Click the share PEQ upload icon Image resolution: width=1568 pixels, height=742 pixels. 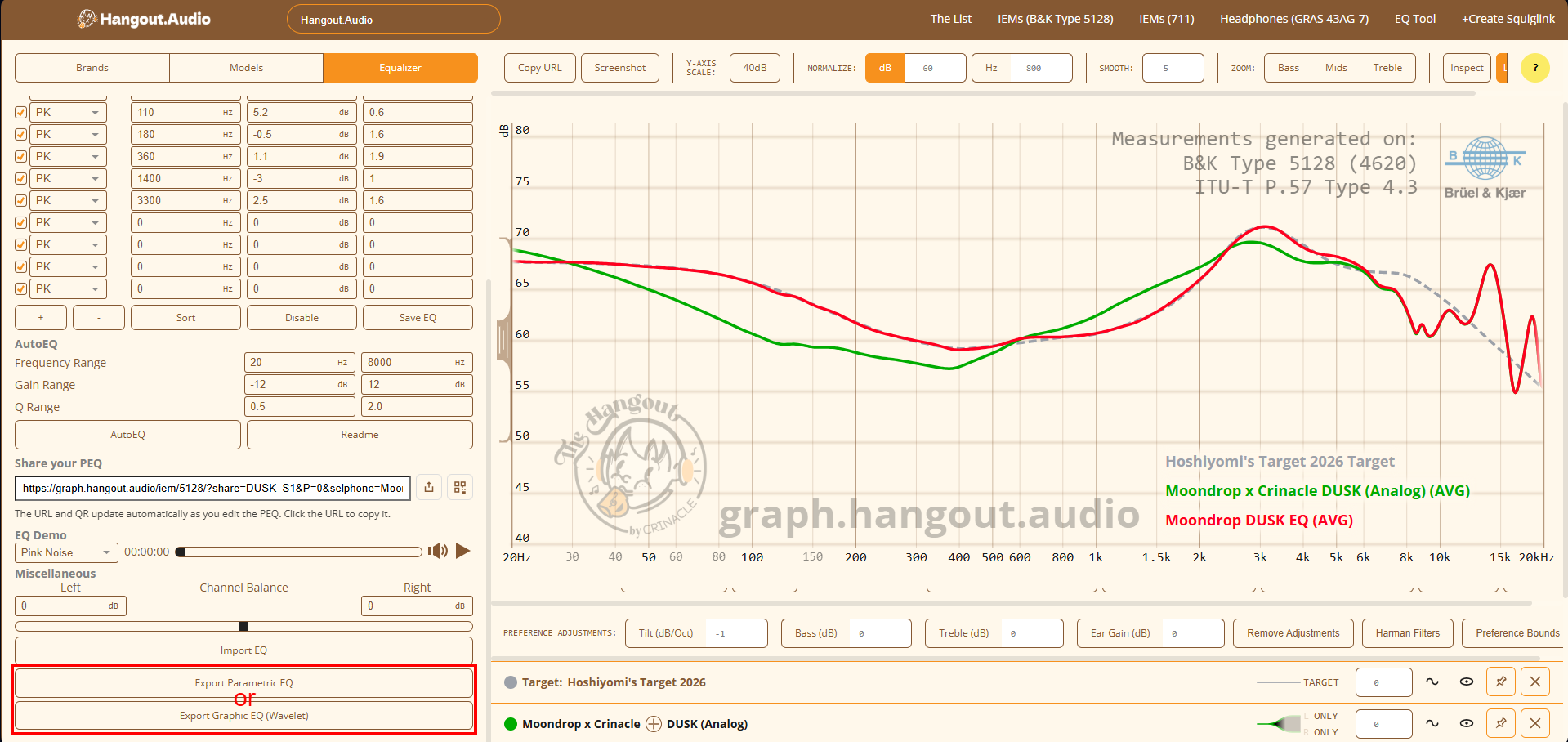(429, 488)
